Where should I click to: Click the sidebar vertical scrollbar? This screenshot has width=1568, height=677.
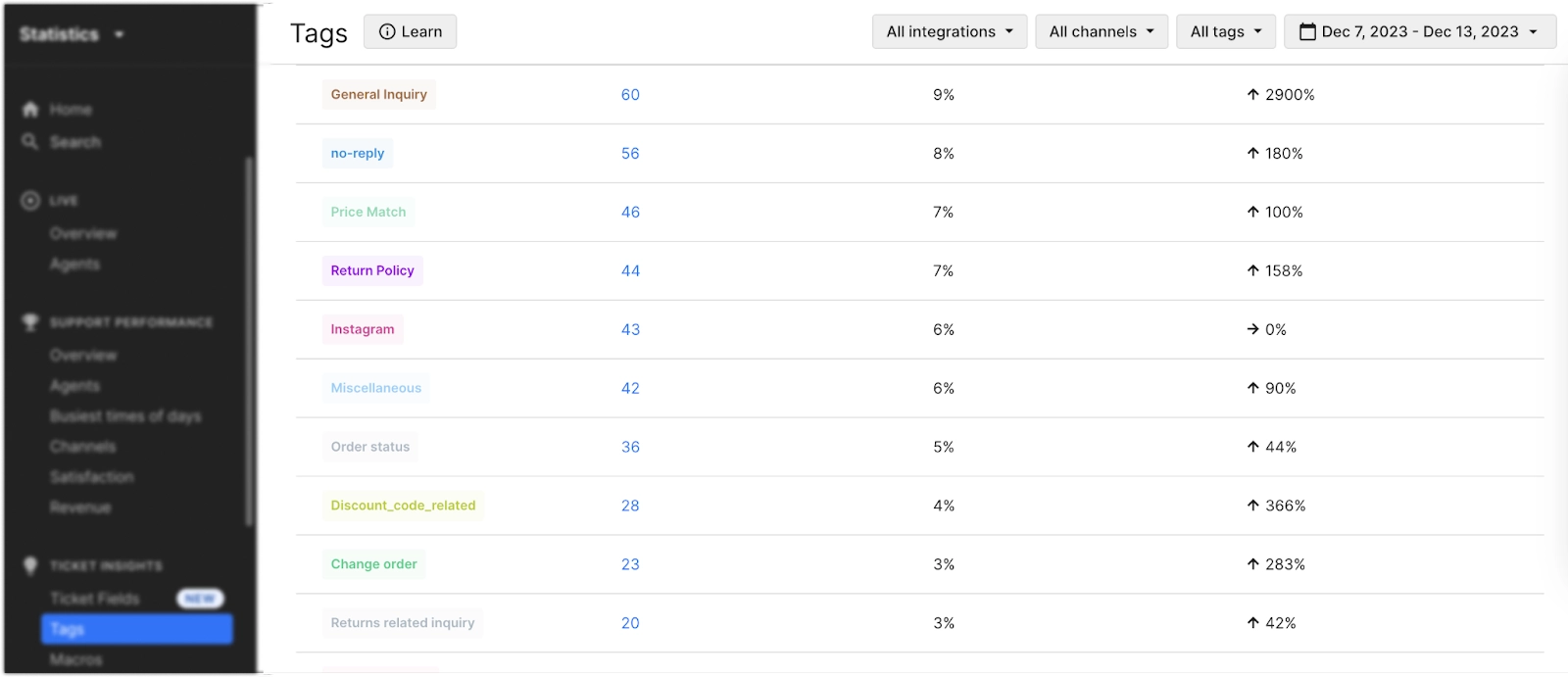click(249, 343)
